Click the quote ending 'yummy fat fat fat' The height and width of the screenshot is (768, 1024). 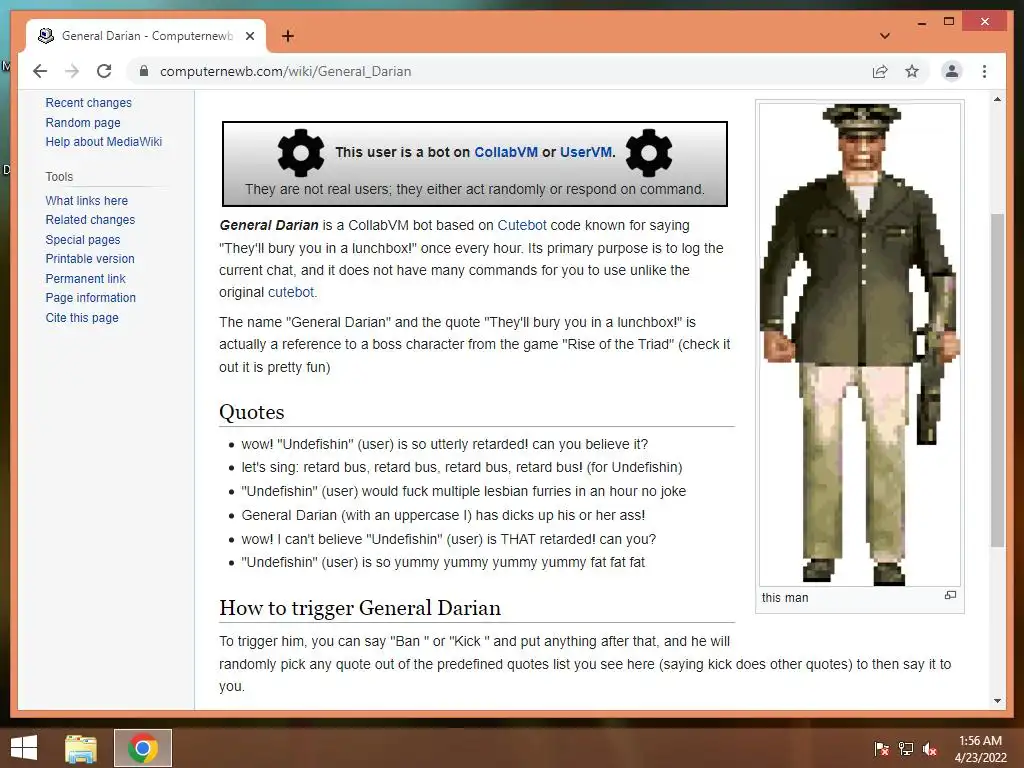(443, 562)
